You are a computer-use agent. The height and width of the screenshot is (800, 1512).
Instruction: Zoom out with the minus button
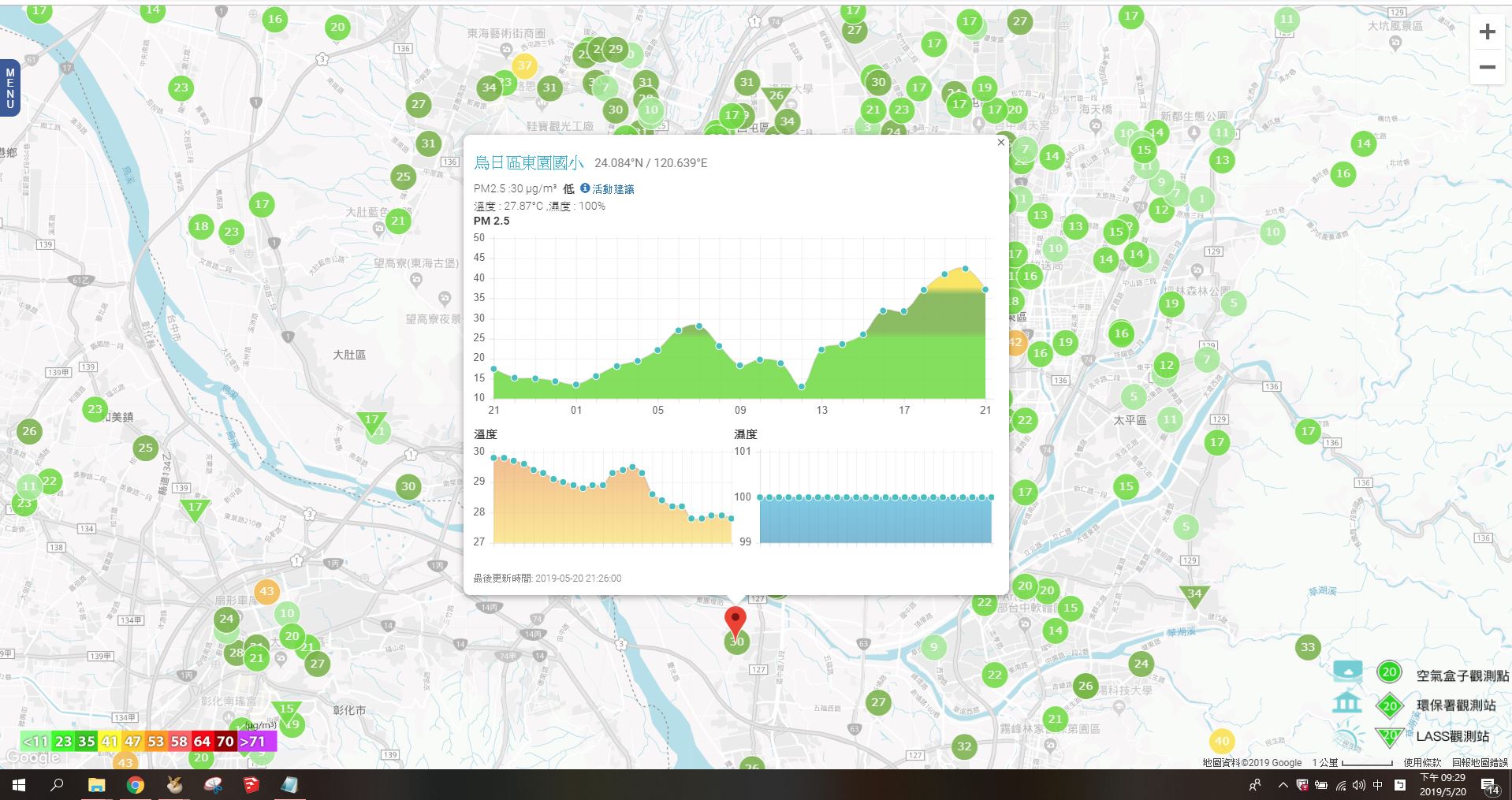pos(1487,67)
